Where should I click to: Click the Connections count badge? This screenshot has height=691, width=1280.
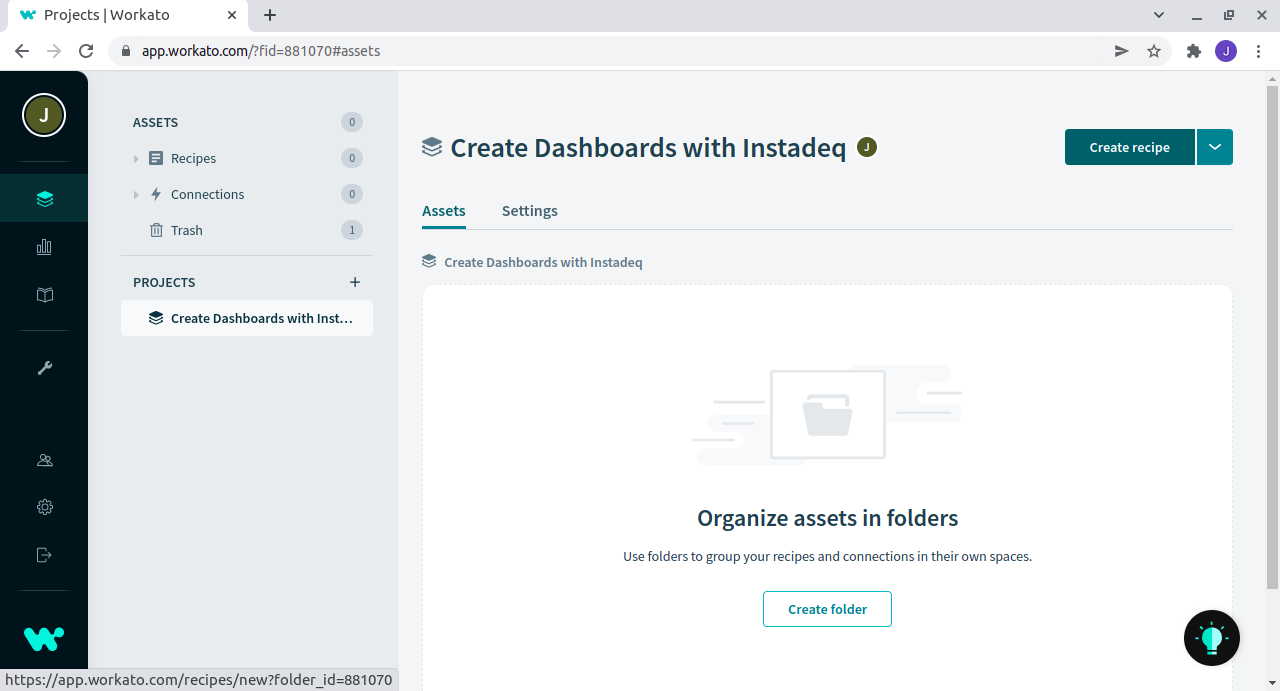click(351, 194)
